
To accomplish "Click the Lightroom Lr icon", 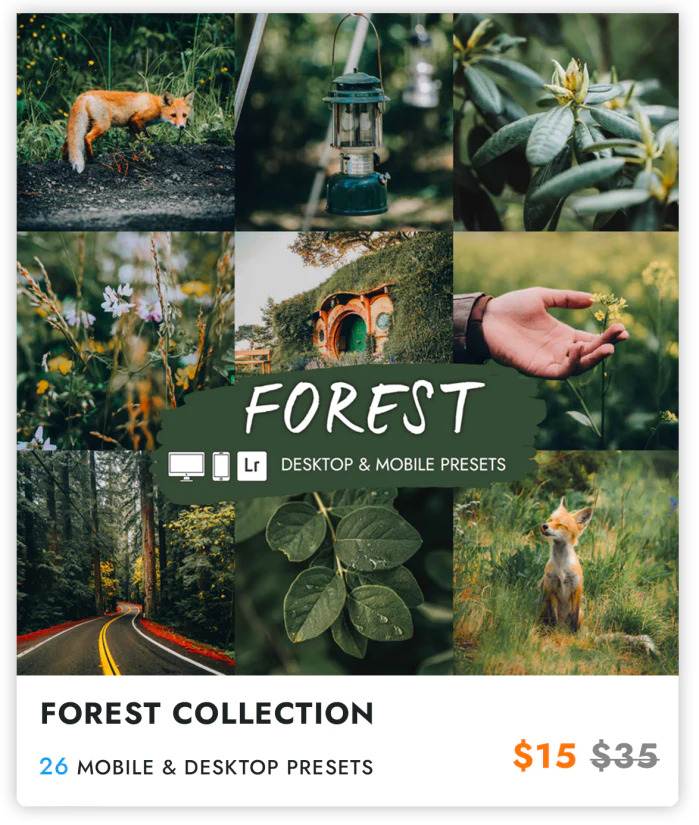I will tap(252, 466).
